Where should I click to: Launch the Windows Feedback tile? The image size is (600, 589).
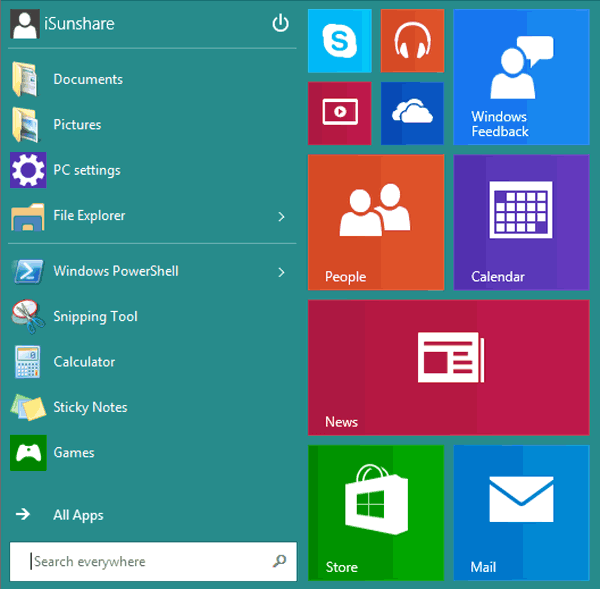pos(521,77)
